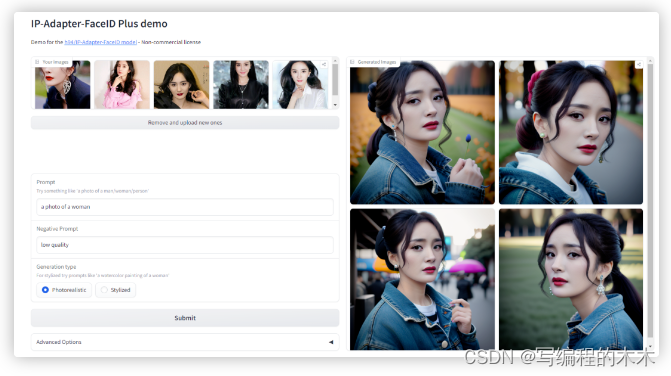Open the uploaded thumbnail with tan background

pos(181,85)
